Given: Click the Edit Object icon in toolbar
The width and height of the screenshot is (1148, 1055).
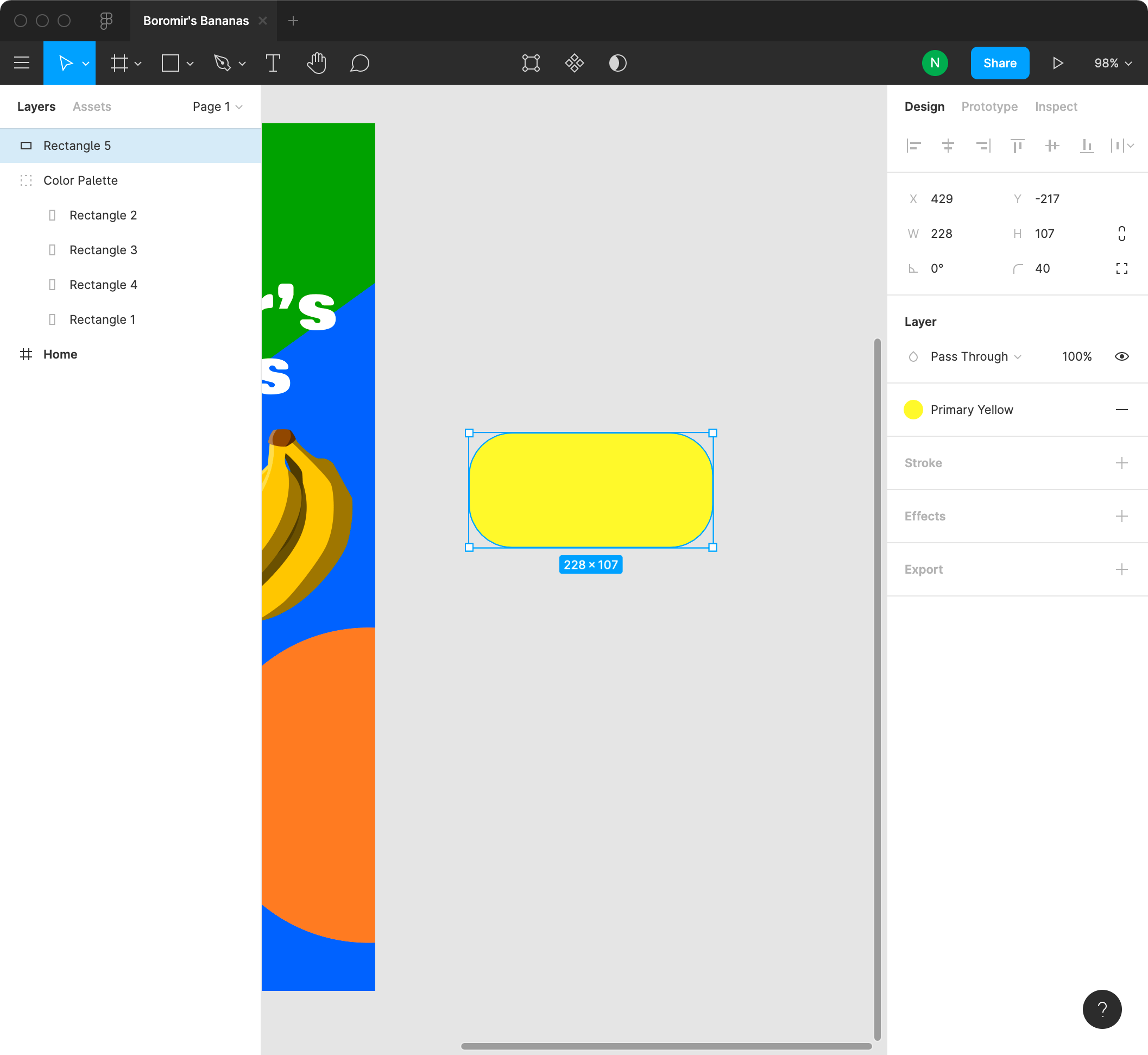Looking at the screenshot, I should click(x=531, y=63).
